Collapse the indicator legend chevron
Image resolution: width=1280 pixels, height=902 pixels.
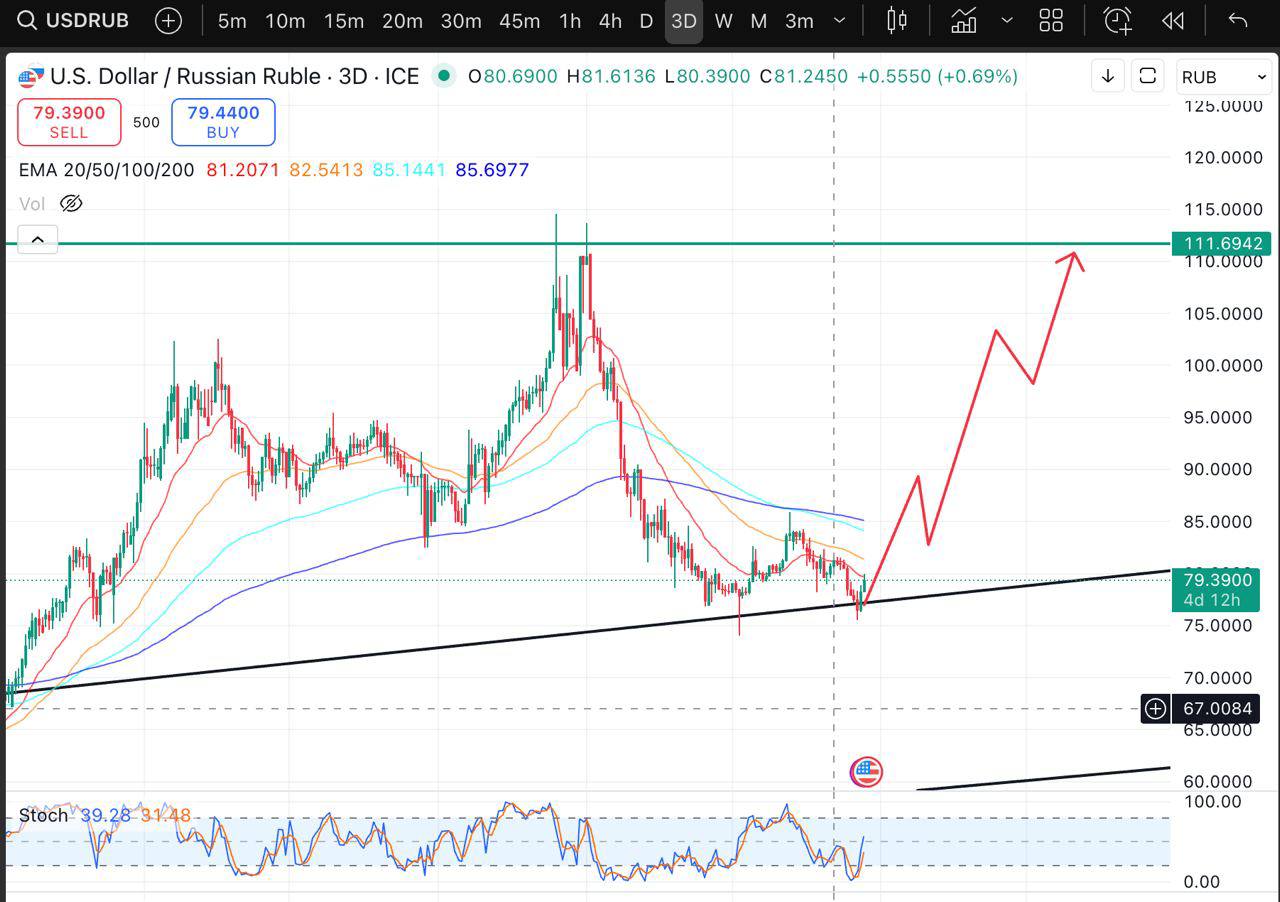coord(37,240)
